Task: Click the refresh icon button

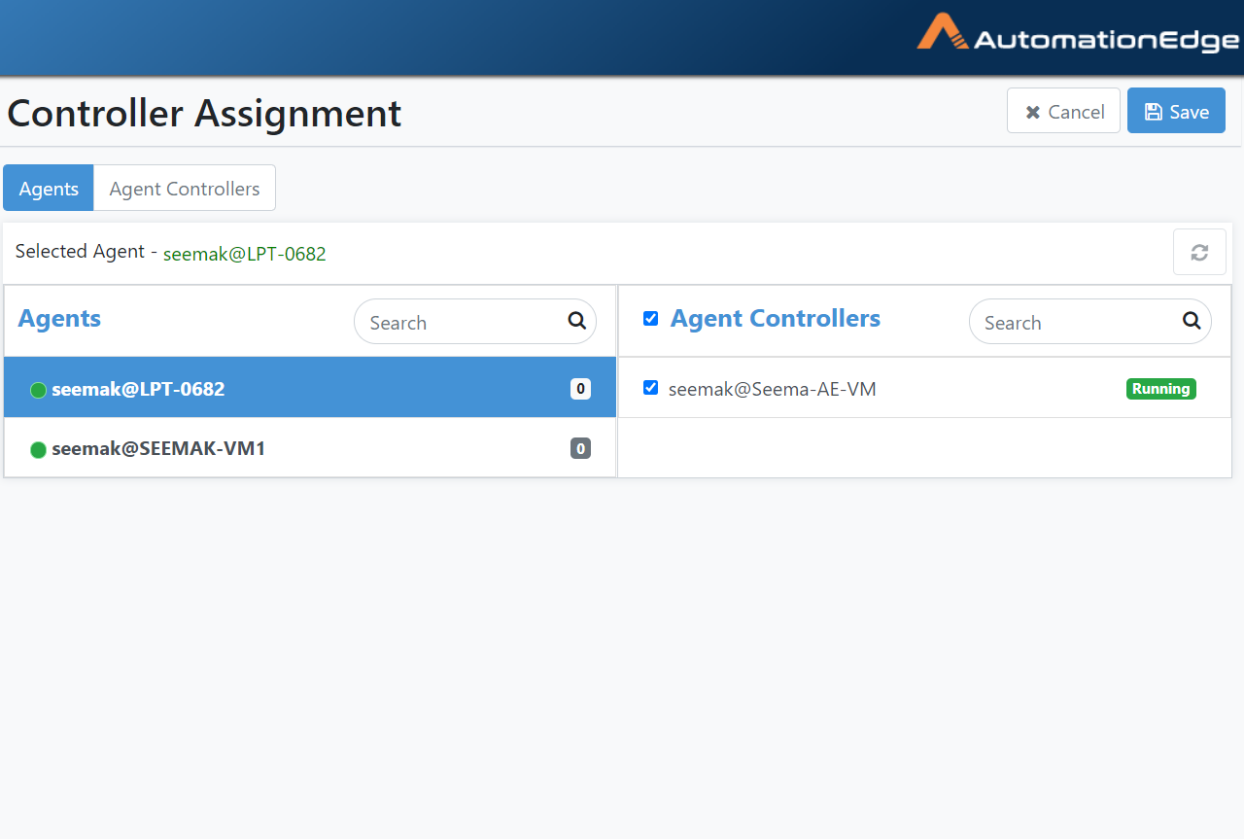Action: [1199, 252]
